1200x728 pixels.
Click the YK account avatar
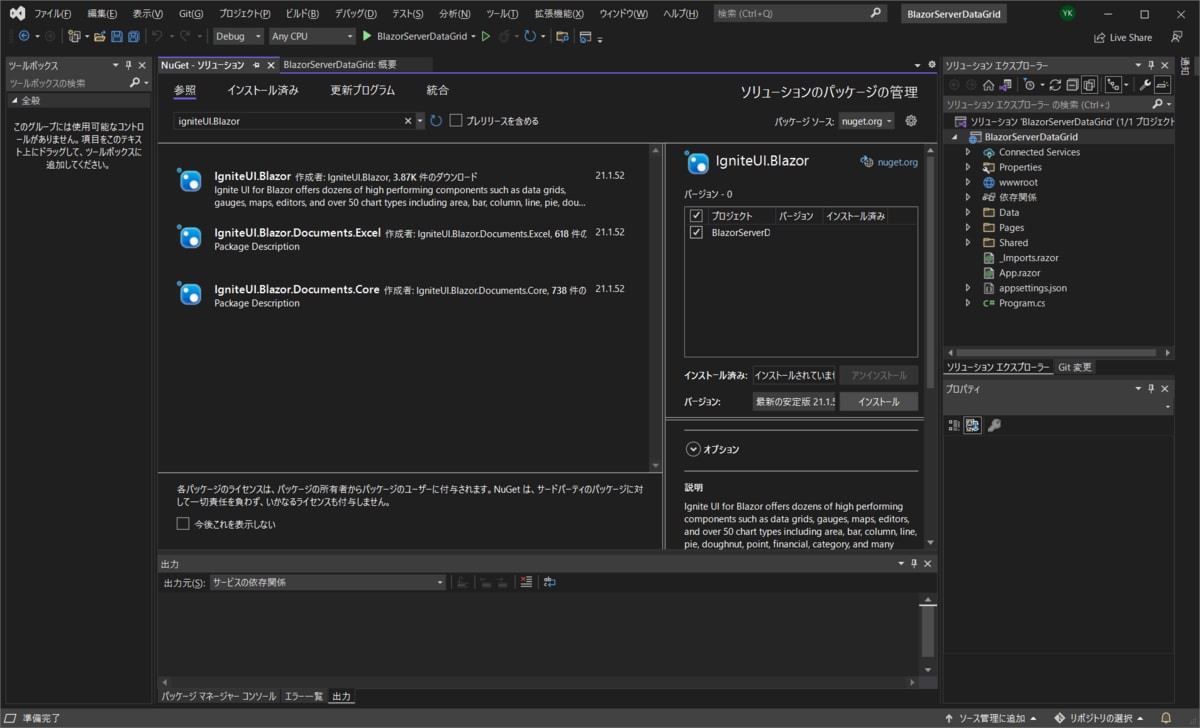[x=1068, y=13]
